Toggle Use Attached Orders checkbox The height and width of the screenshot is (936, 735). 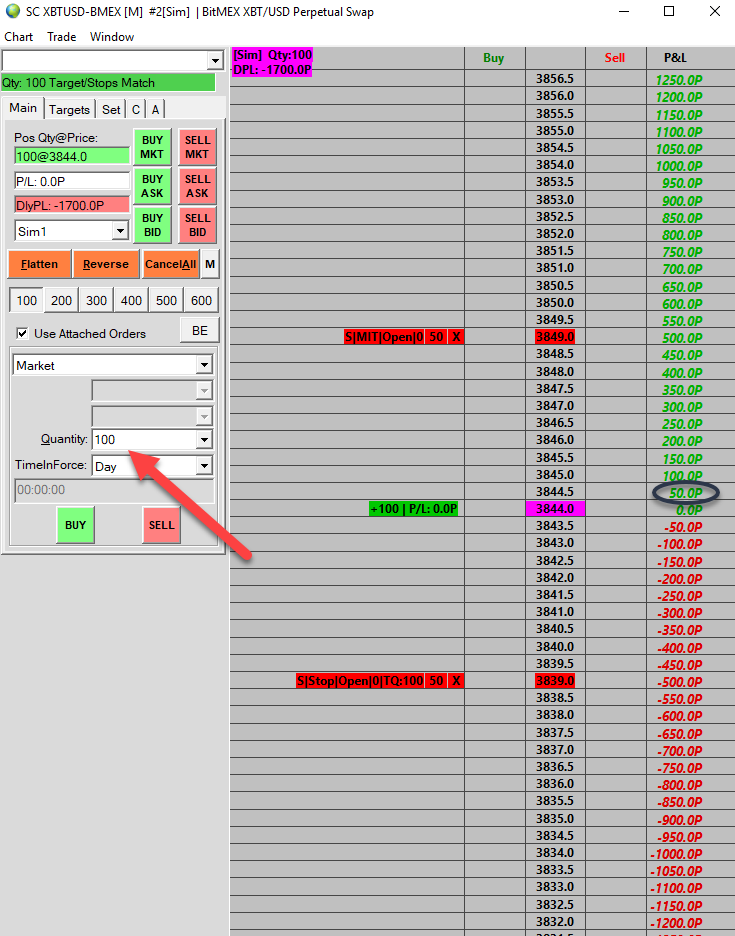(x=22, y=333)
